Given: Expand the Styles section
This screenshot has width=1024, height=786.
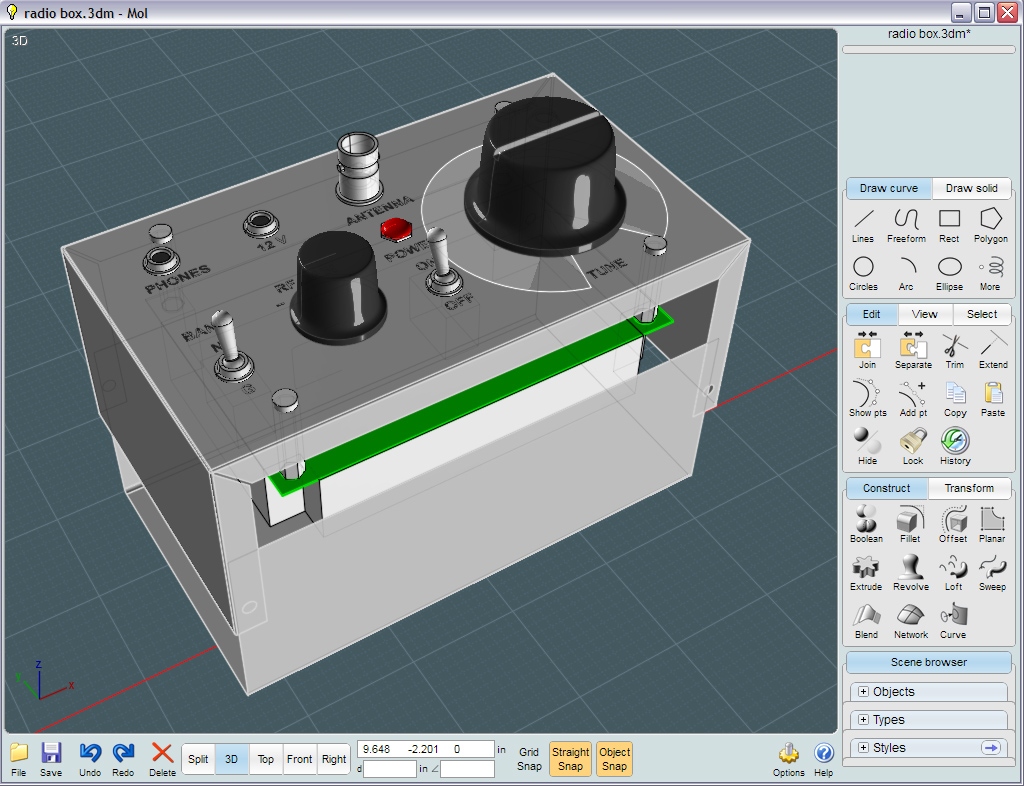Looking at the screenshot, I should point(863,748).
